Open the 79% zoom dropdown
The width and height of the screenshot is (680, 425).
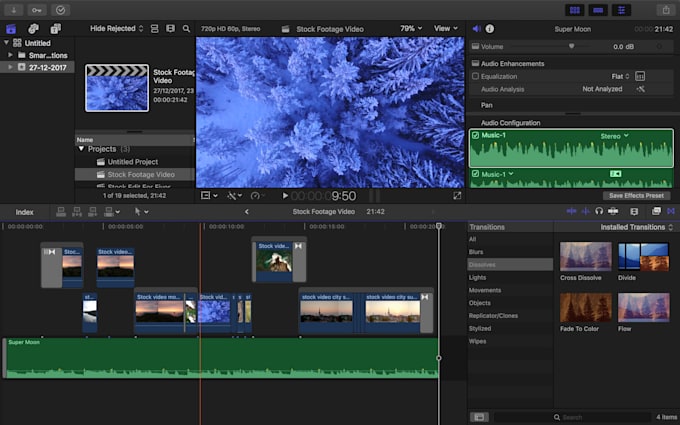tap(411, 29)
